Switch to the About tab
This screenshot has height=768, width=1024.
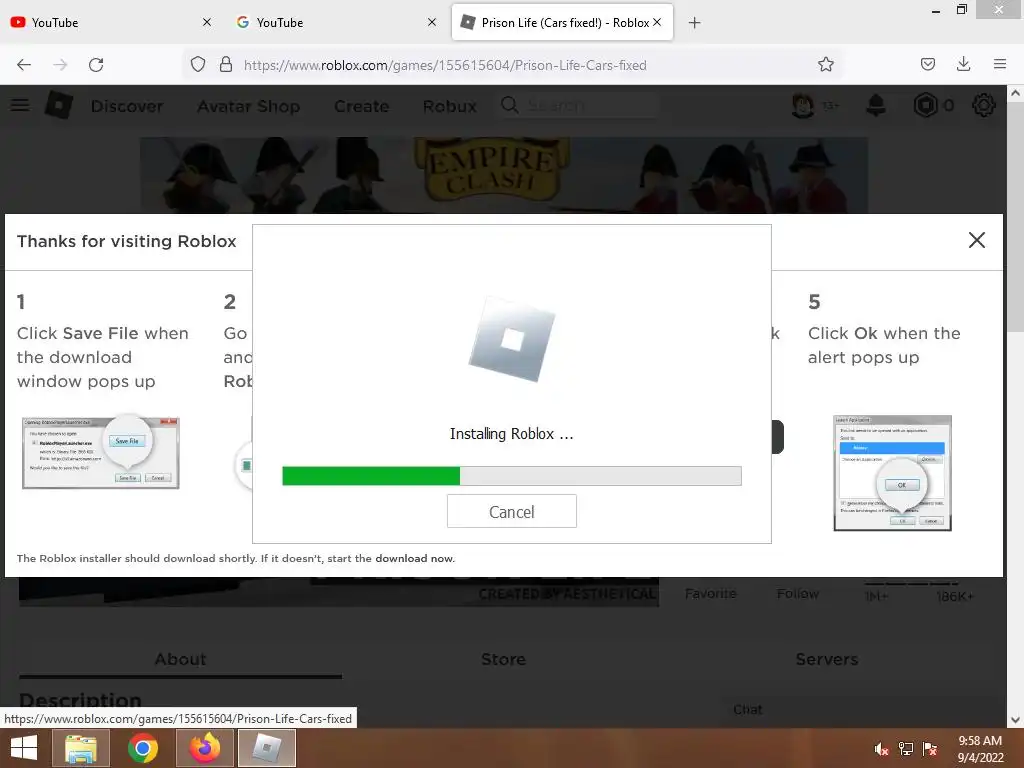click(x=180, y=659)
